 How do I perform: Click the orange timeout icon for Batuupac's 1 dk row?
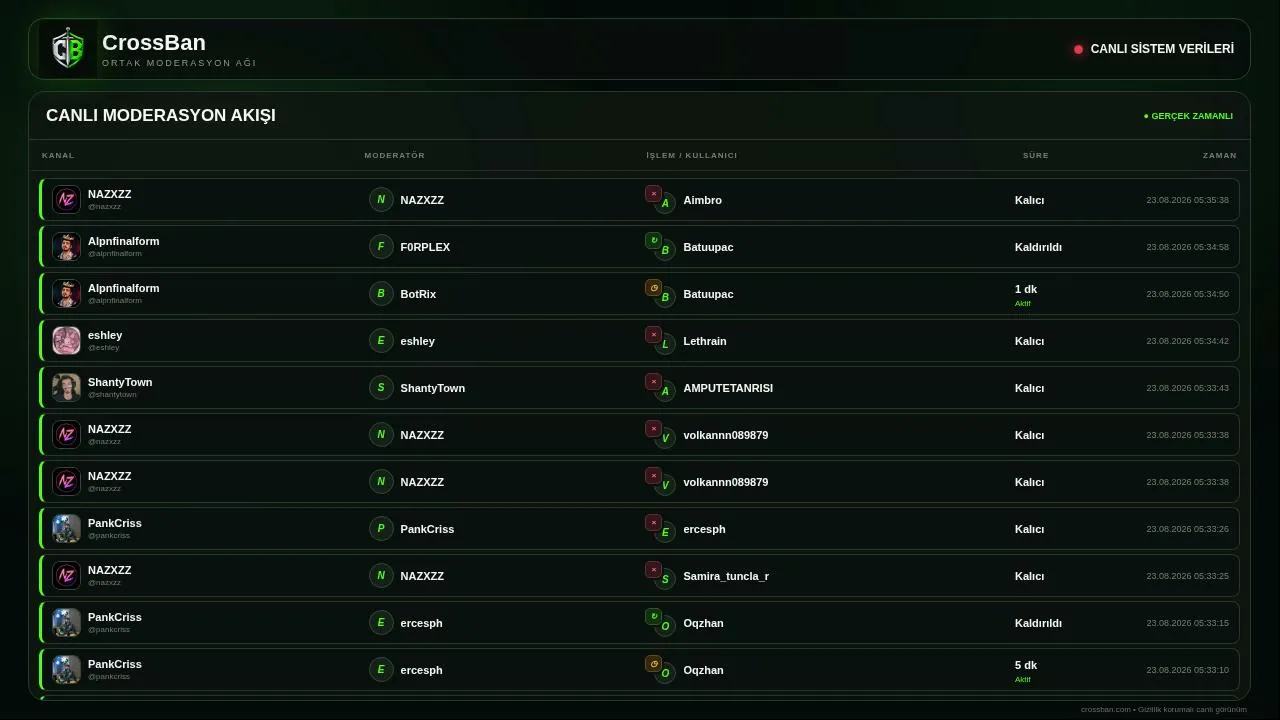[653, 288]
